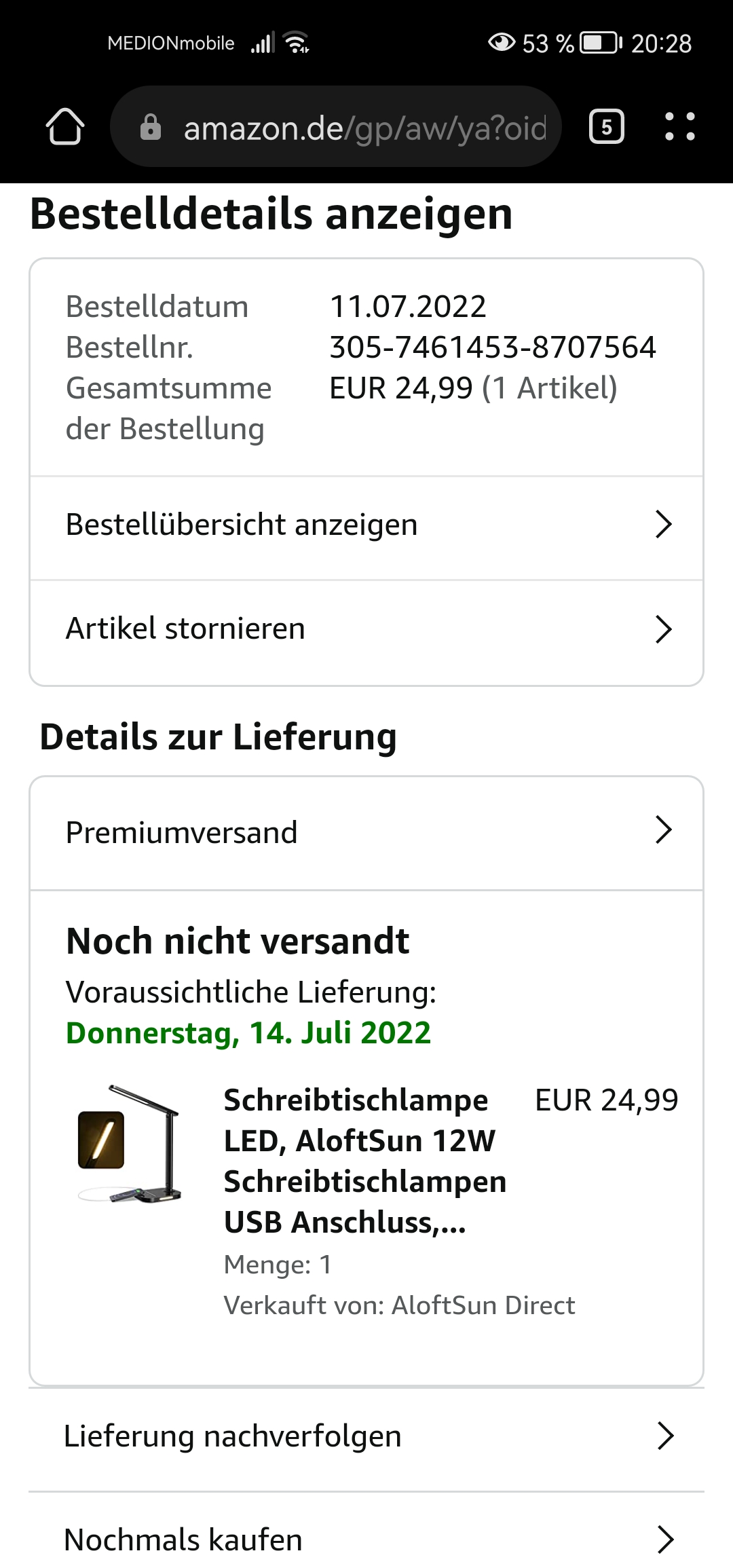Tap the padlock site security icon
This screenshot has height=1568, width=733.
[150, 127]
